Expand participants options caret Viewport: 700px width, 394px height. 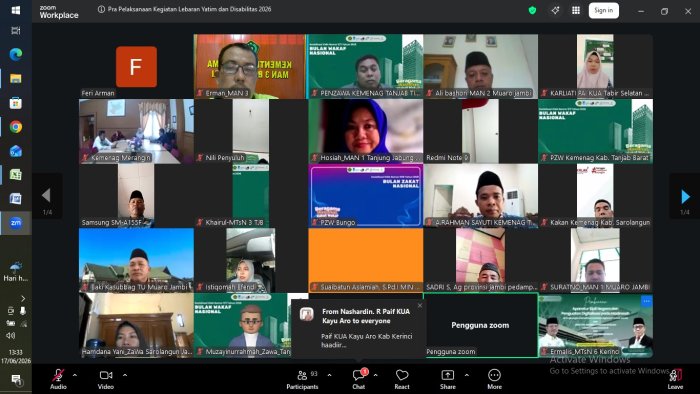coord(329,375)
